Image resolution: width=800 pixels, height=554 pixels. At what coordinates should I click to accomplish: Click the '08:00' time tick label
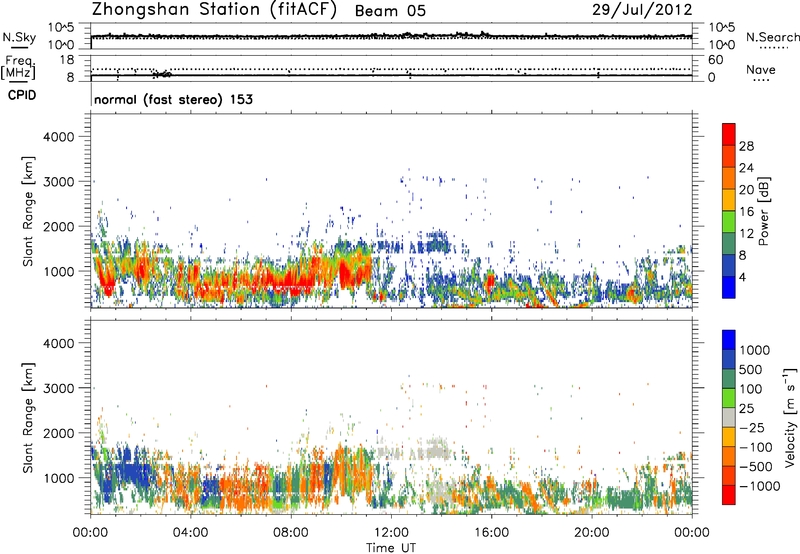(x=290, y=533)
